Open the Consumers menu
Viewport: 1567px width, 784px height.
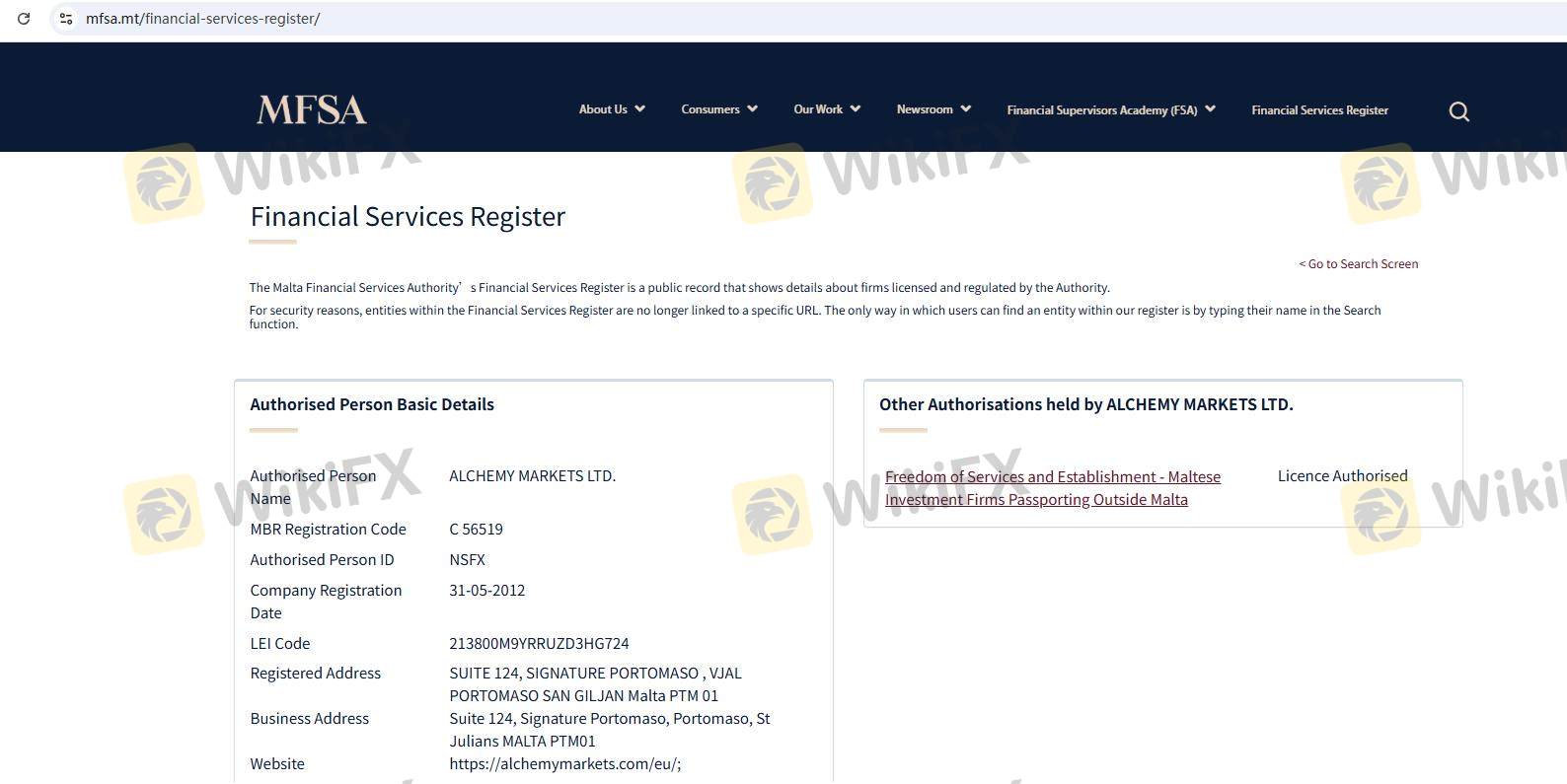pos(710,109)
